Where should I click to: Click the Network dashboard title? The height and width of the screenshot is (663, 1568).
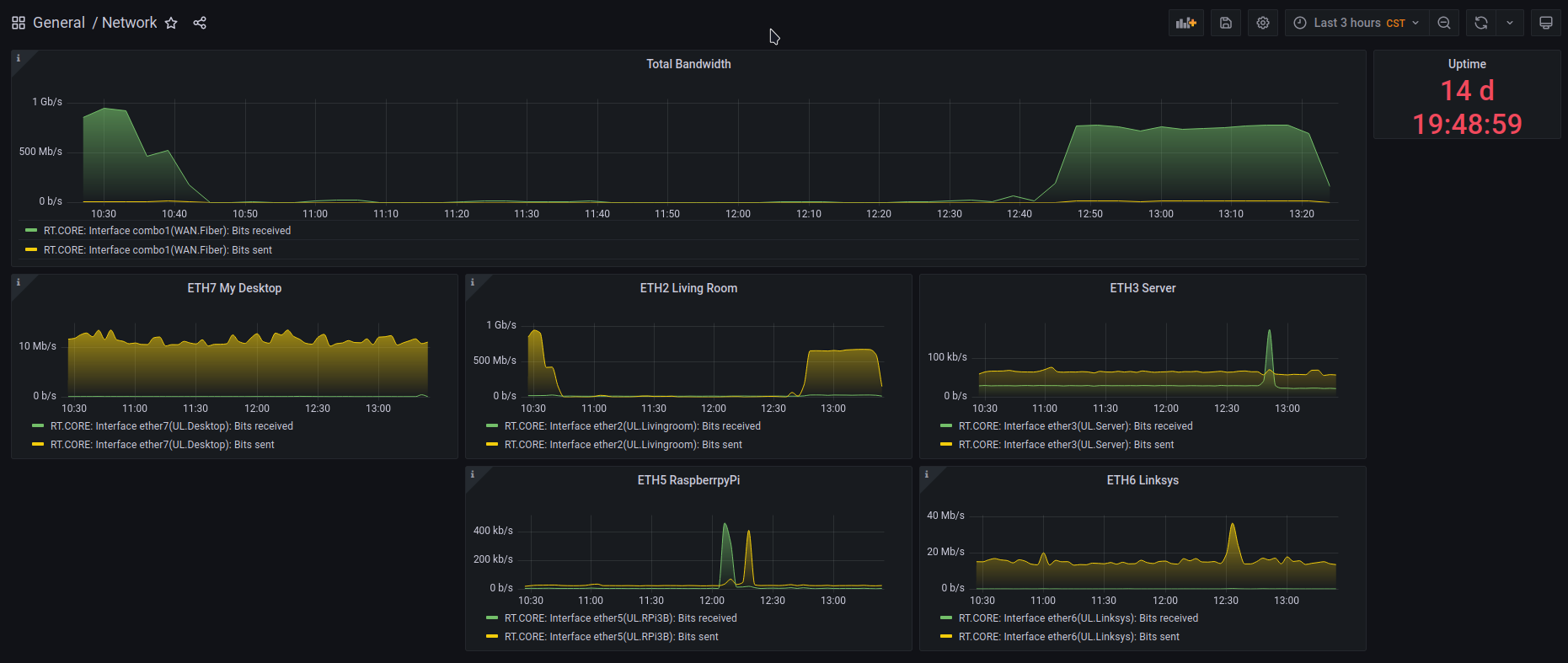coord(129,23)
